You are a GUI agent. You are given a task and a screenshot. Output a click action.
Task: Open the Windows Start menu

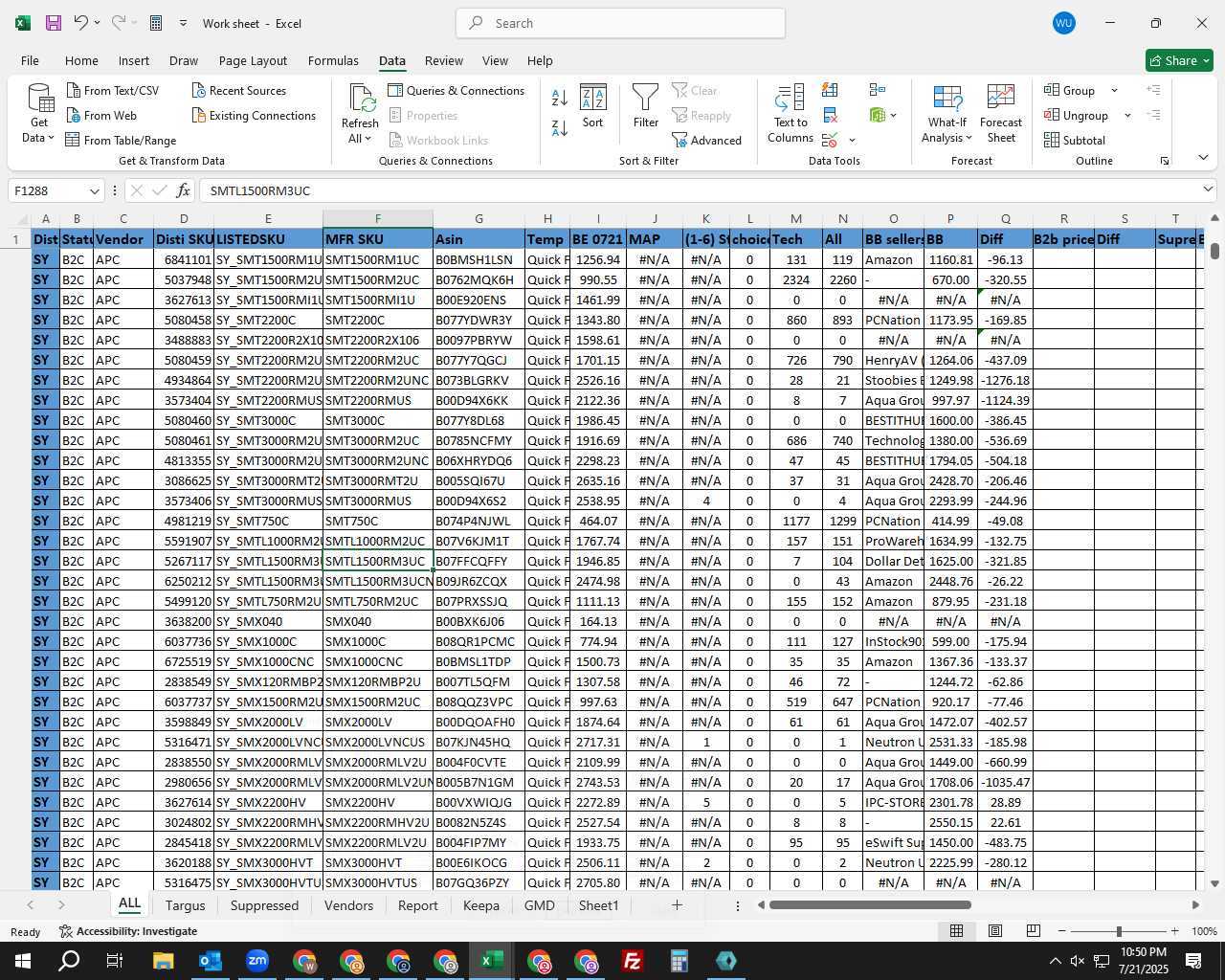[23, 961]
